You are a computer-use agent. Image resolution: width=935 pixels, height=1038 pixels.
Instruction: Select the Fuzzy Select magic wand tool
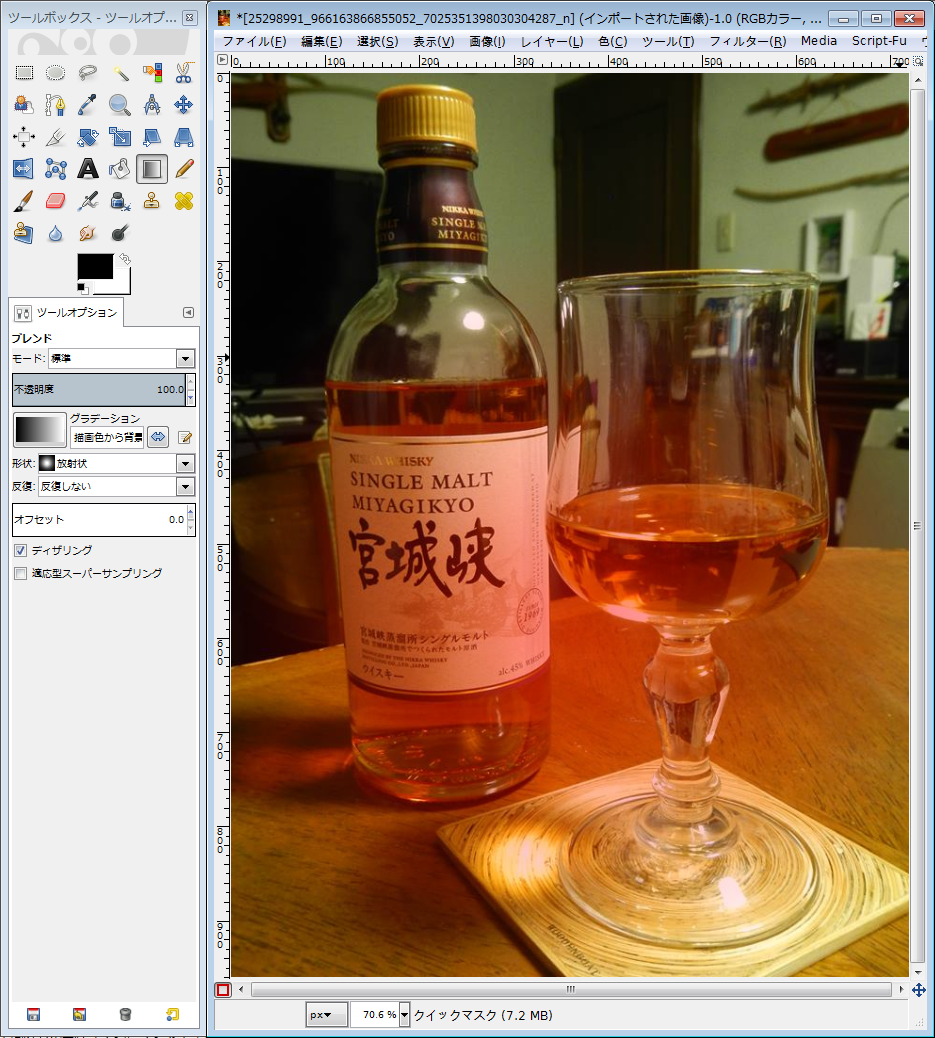pos(120,73)
